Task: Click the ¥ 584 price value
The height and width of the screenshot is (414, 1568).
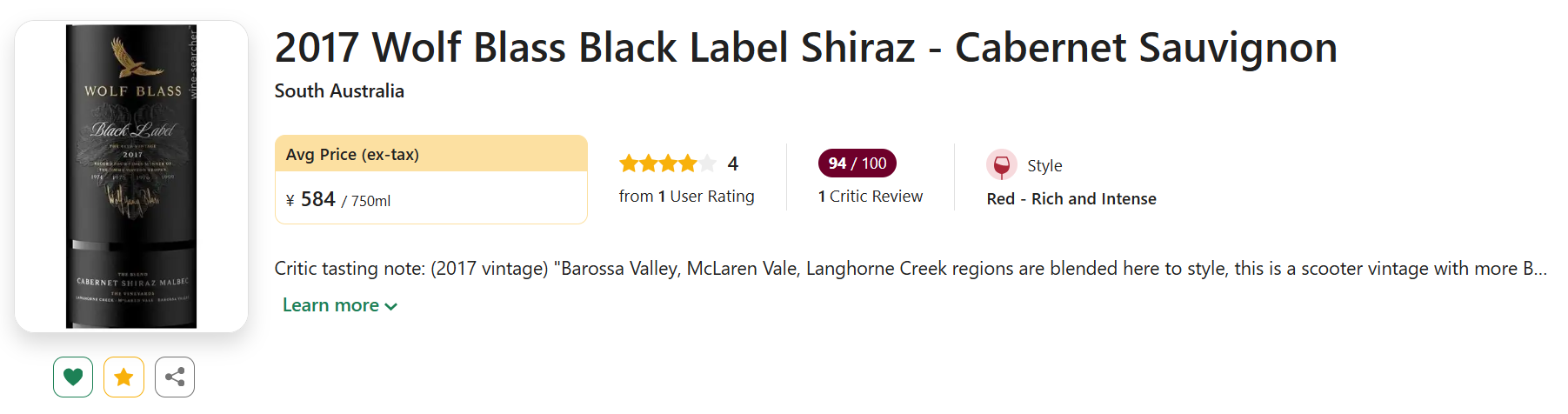Action: tap(317, 200)
